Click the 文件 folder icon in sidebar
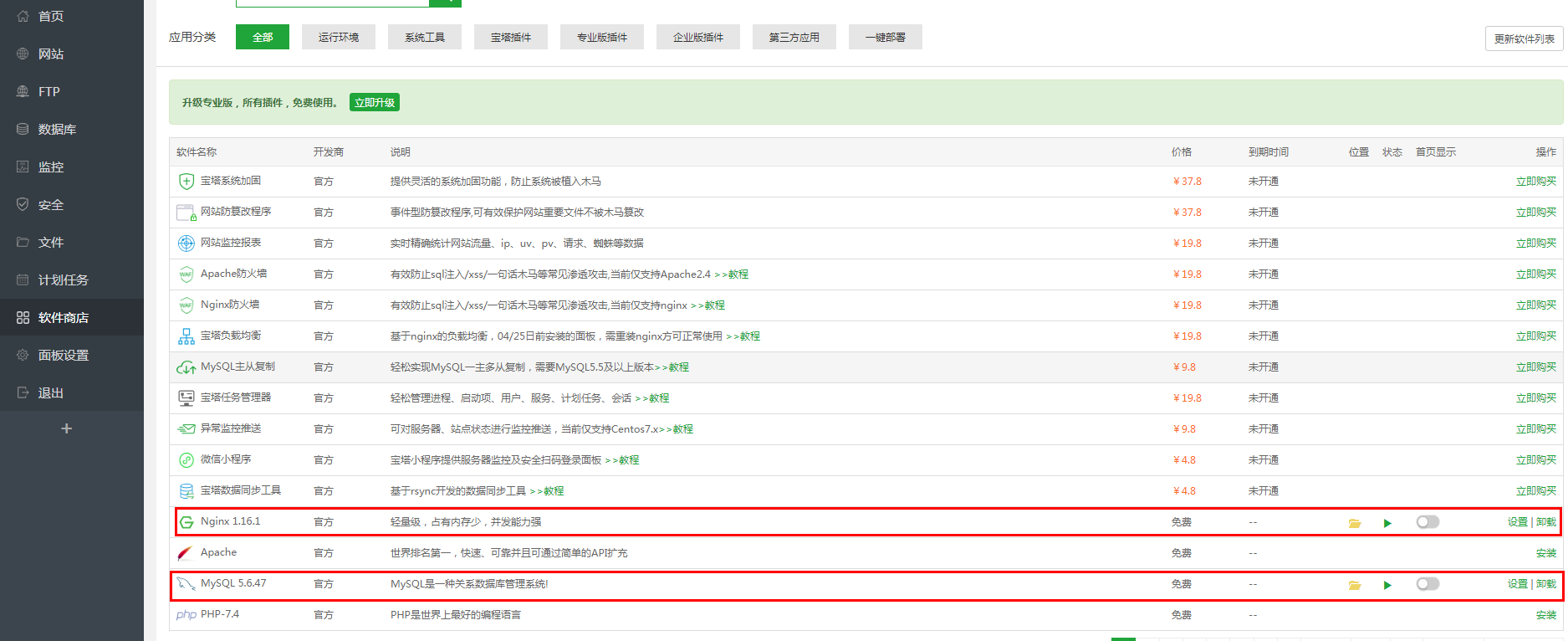This screenshot has height=641, width=1568. click(x=23, y=242)
